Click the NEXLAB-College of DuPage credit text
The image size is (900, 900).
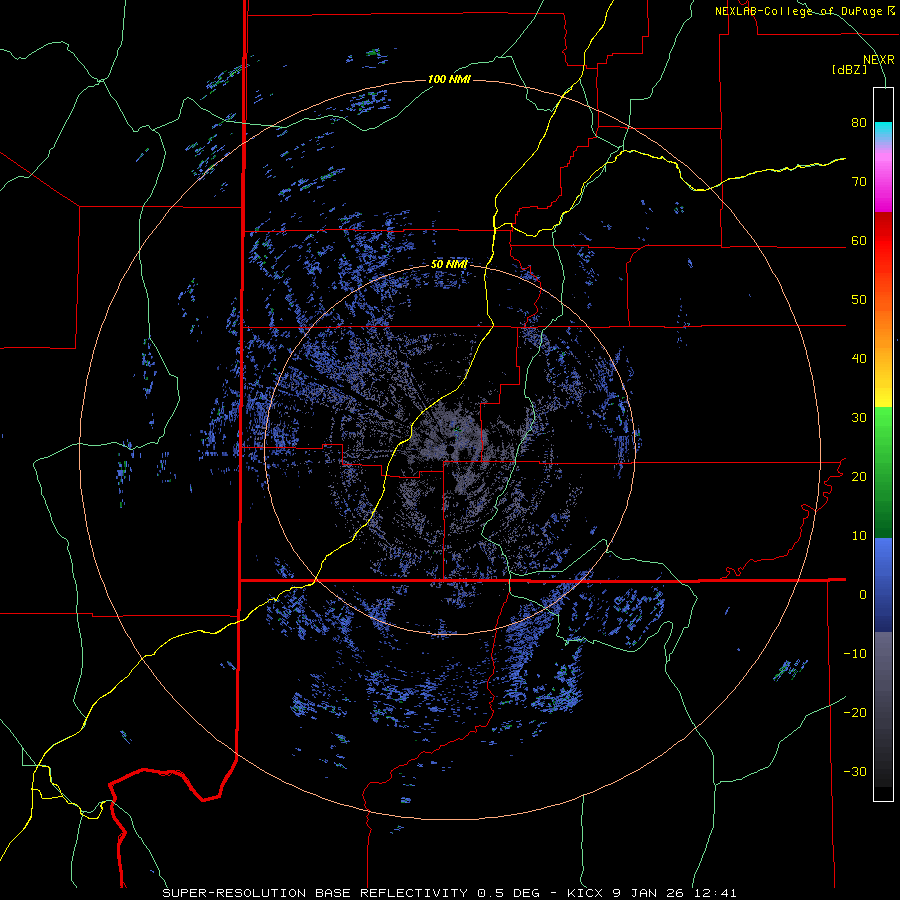(798, 11)
